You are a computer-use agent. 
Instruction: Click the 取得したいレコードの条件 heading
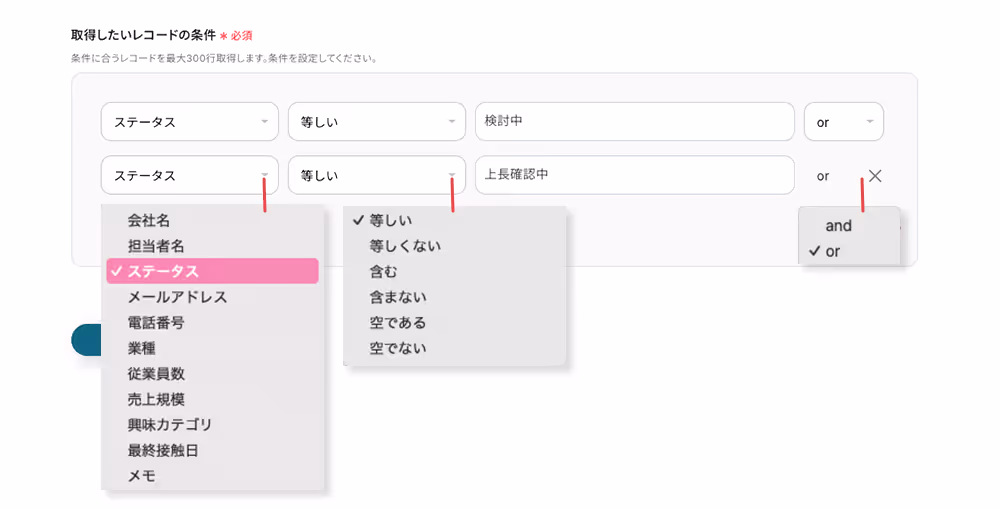click(x=143, y=35)
